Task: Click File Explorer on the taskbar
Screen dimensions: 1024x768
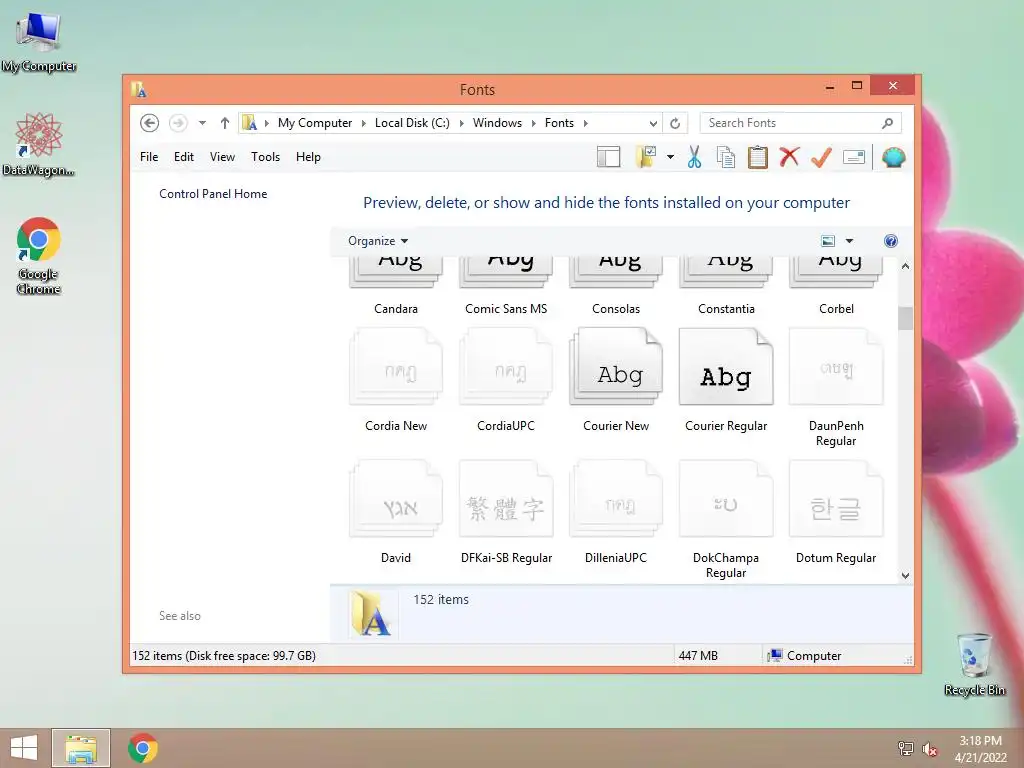Action: click(x=81, y=748)
